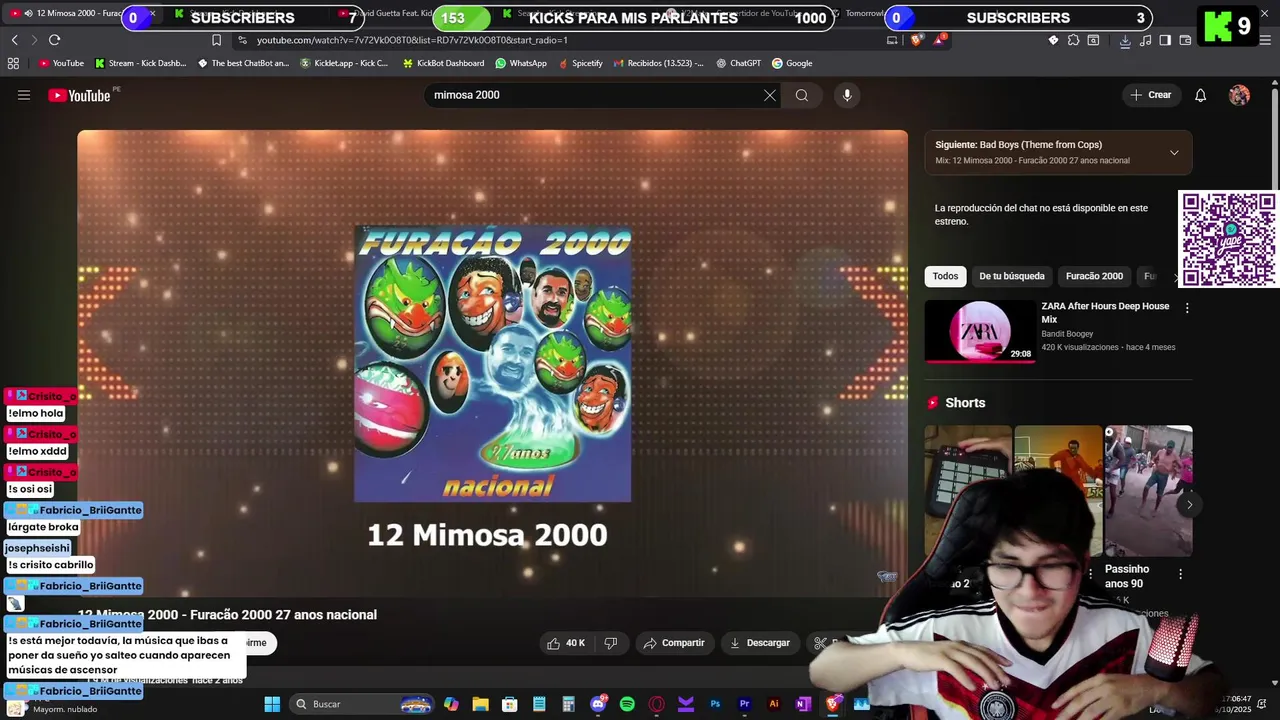Clear the 'mimosa 2000' search text
Viewport: 1280px width, 720px height.
tap(770, 95)
